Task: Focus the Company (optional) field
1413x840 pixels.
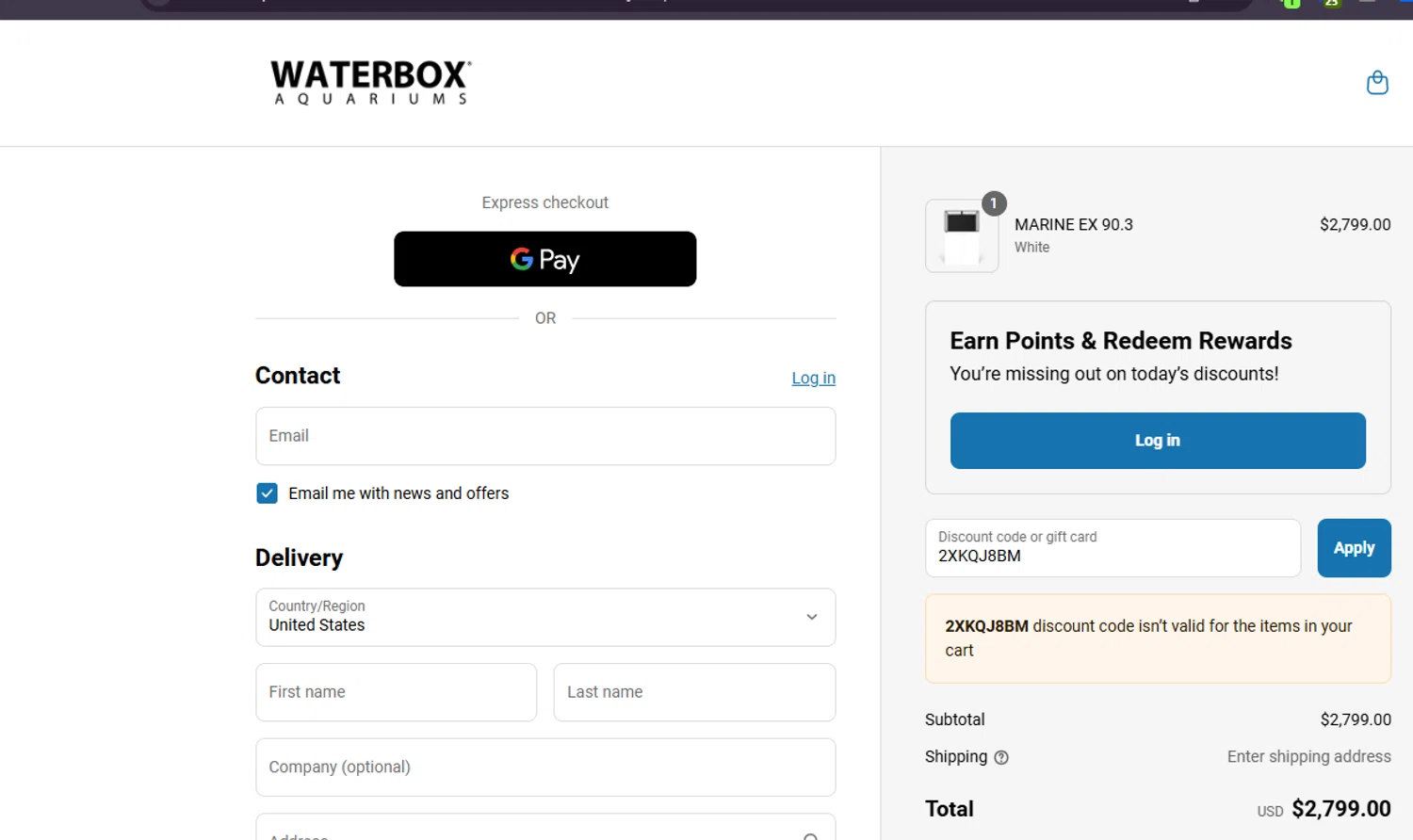Action: click(545, 767)
